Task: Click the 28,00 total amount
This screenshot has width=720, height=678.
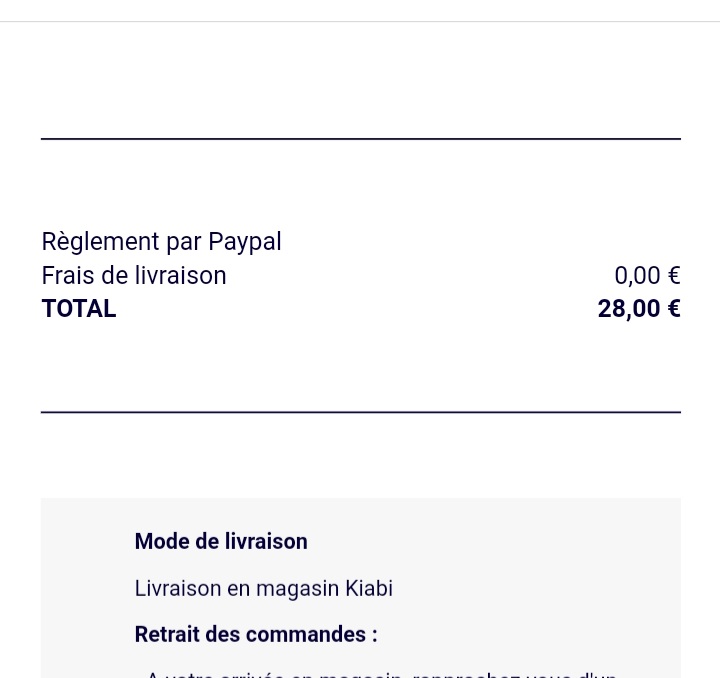Action: coord(629,309)
